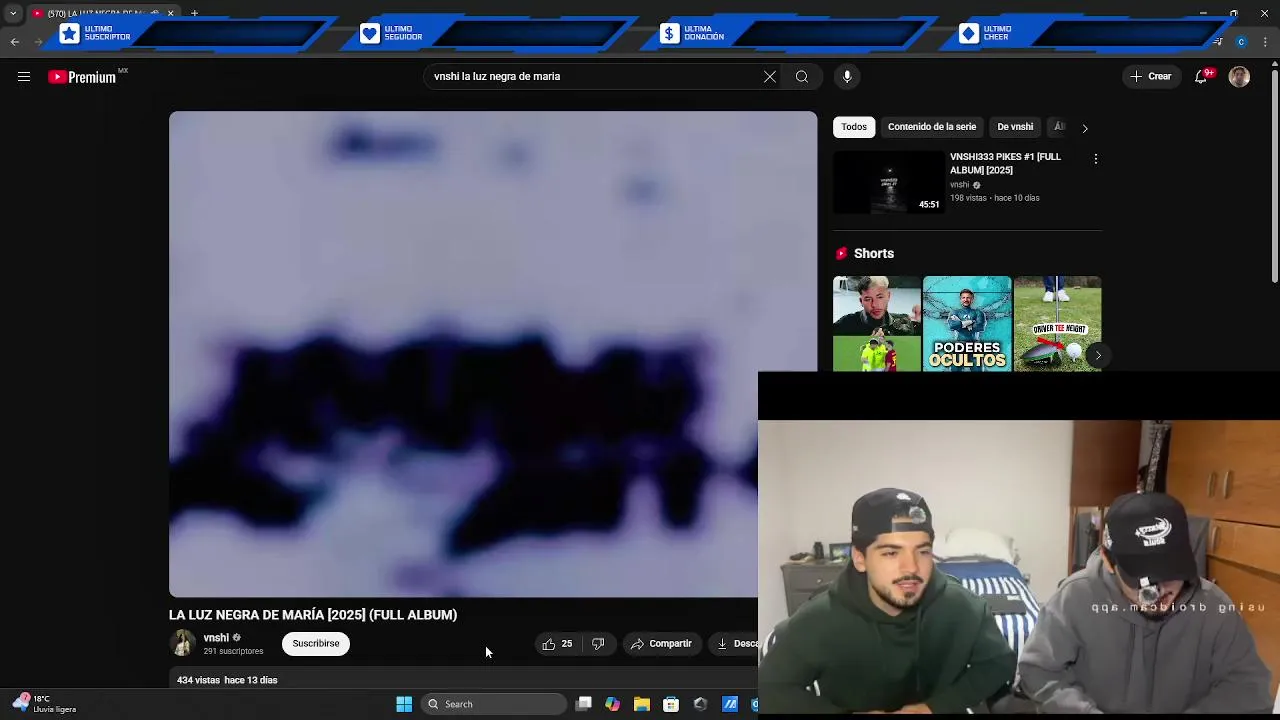Subscribe with the Suscribirse button

click(316, 644)
